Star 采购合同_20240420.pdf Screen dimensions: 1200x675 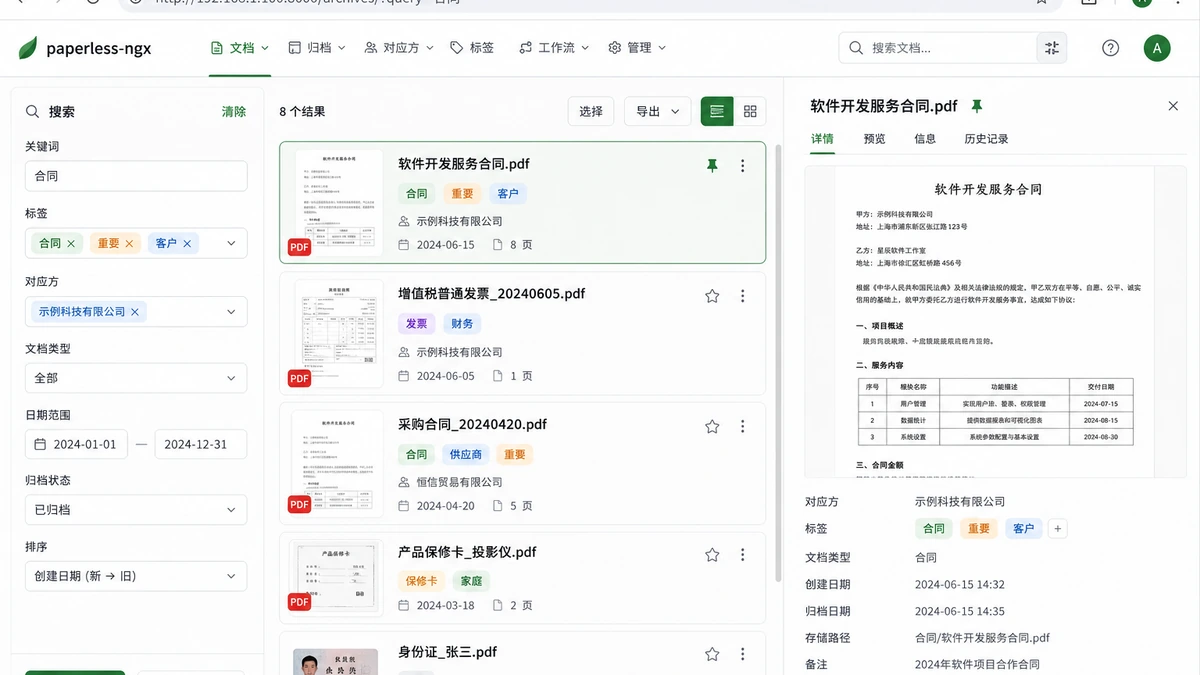click(712, 426)
